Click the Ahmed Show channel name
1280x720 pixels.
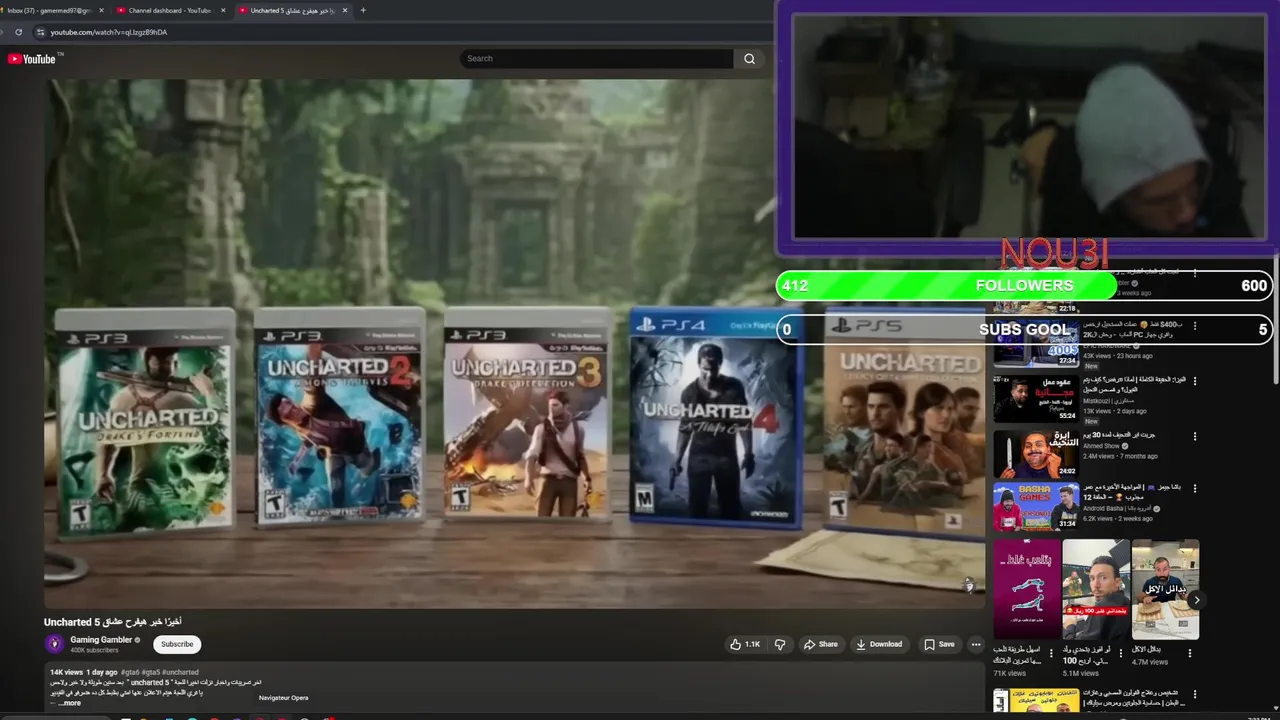[x=1102, y=446]
